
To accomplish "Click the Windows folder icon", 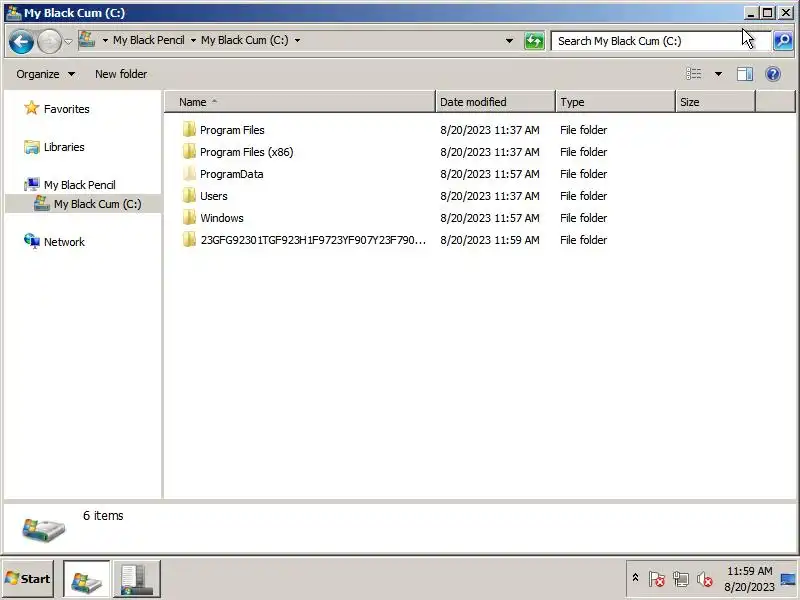I will 189,217.
